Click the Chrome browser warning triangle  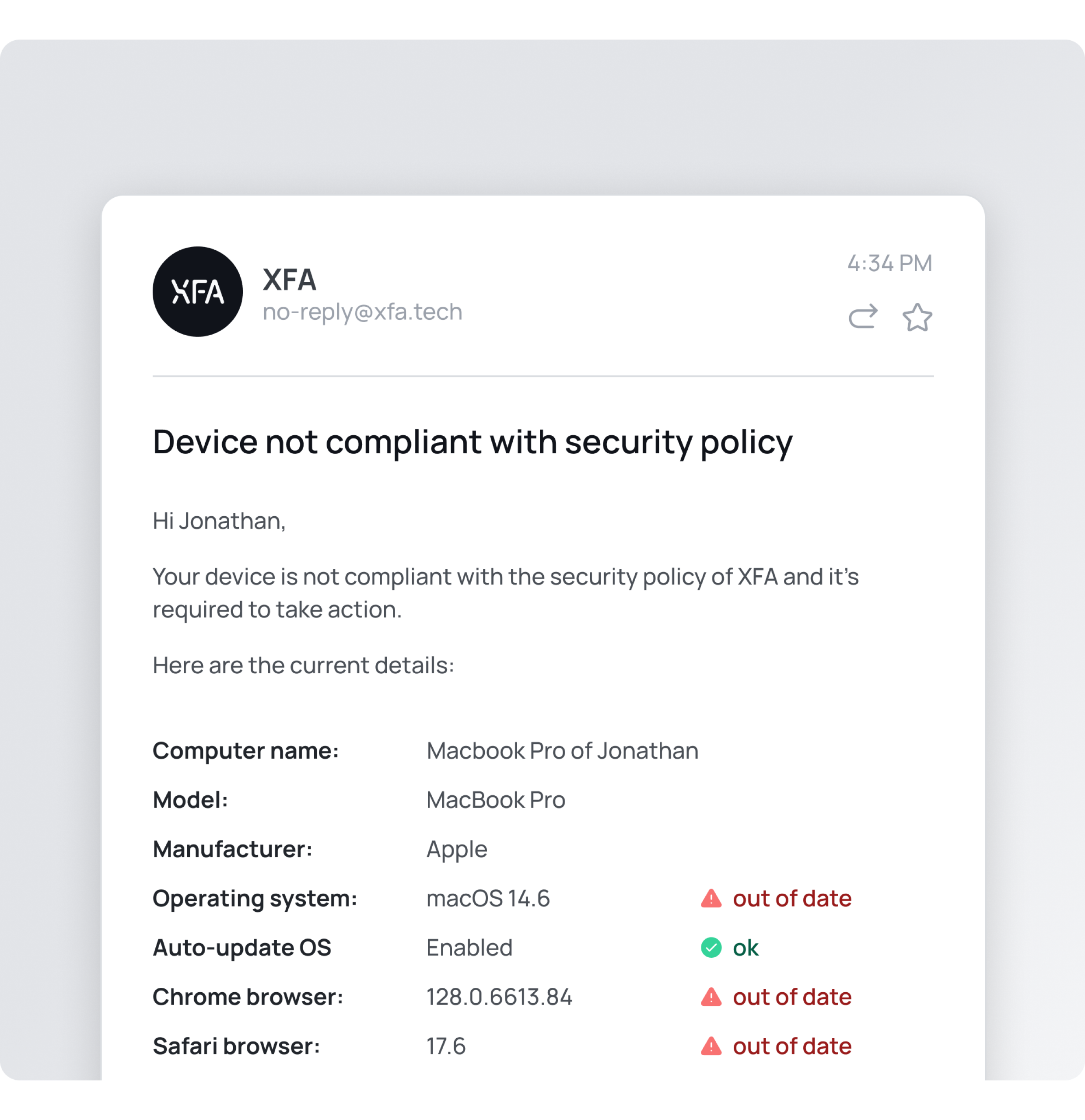click(711, 997)
